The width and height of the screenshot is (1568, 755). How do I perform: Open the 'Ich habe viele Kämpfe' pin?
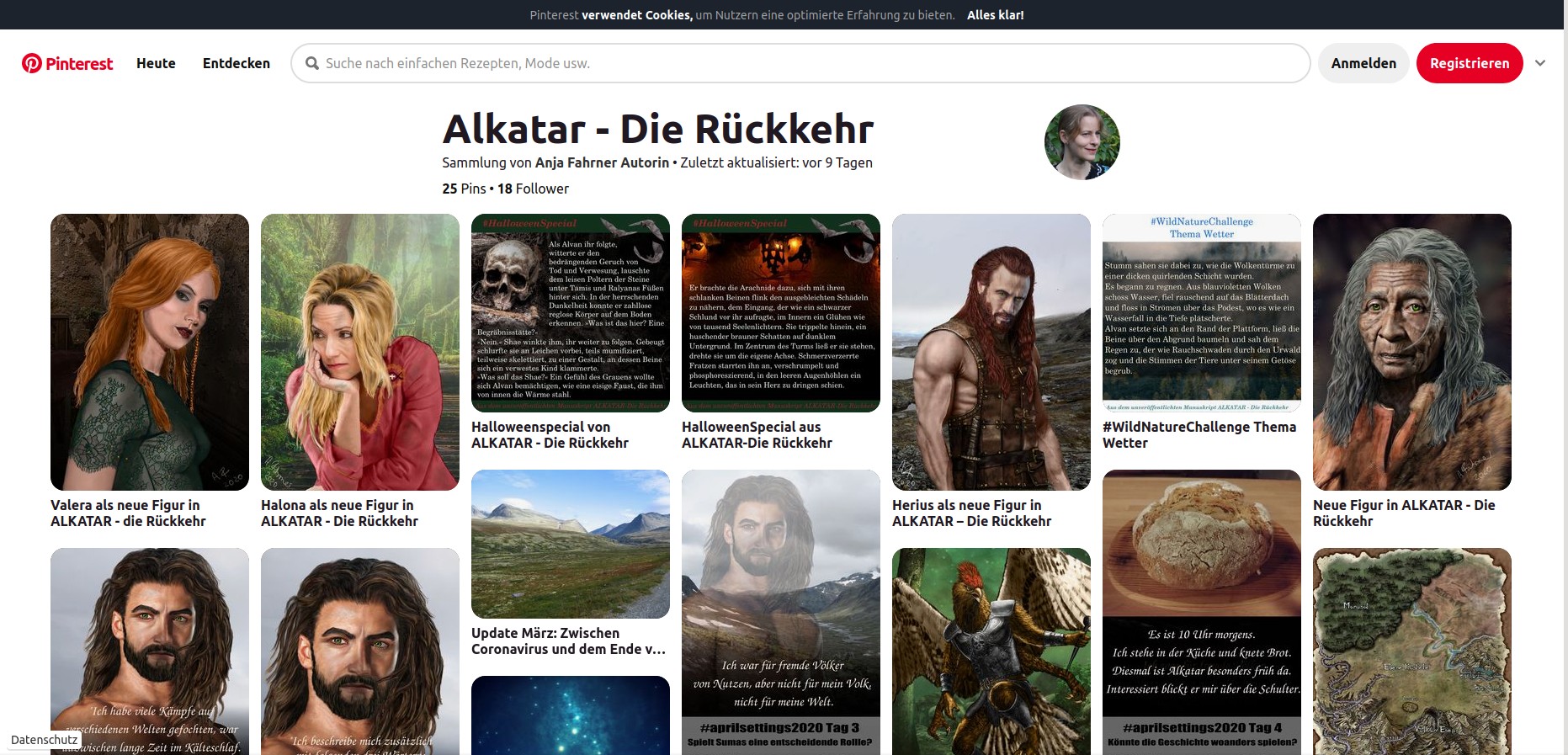150,651
